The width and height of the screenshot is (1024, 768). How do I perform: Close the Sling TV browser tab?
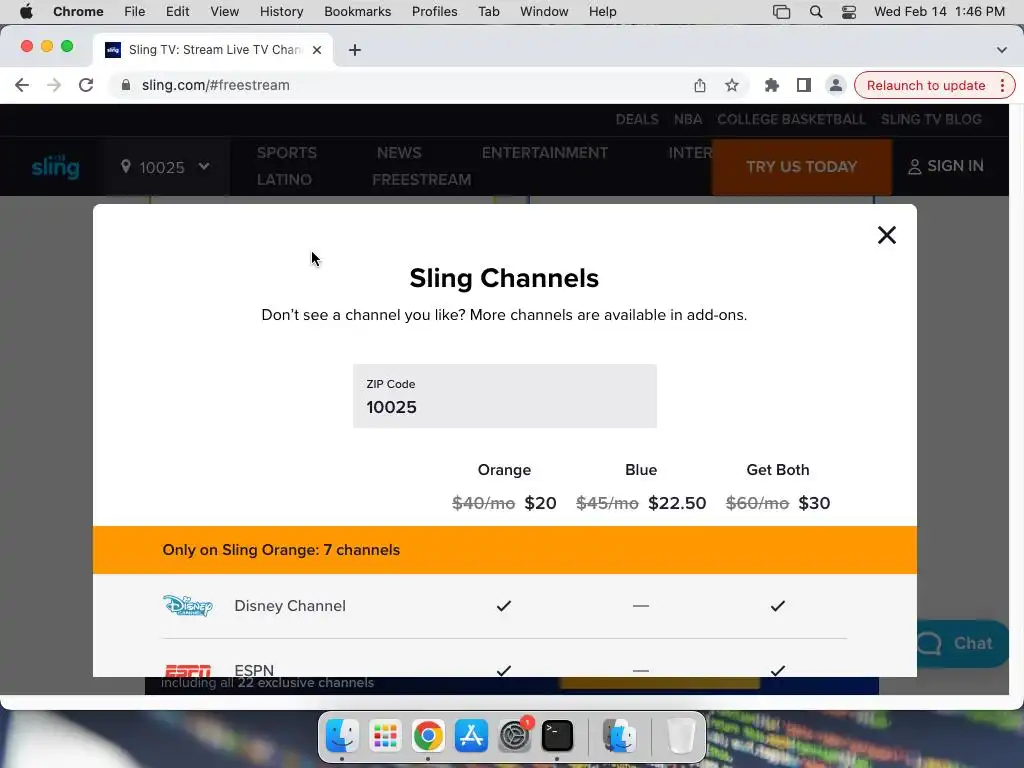click(317, 50)
